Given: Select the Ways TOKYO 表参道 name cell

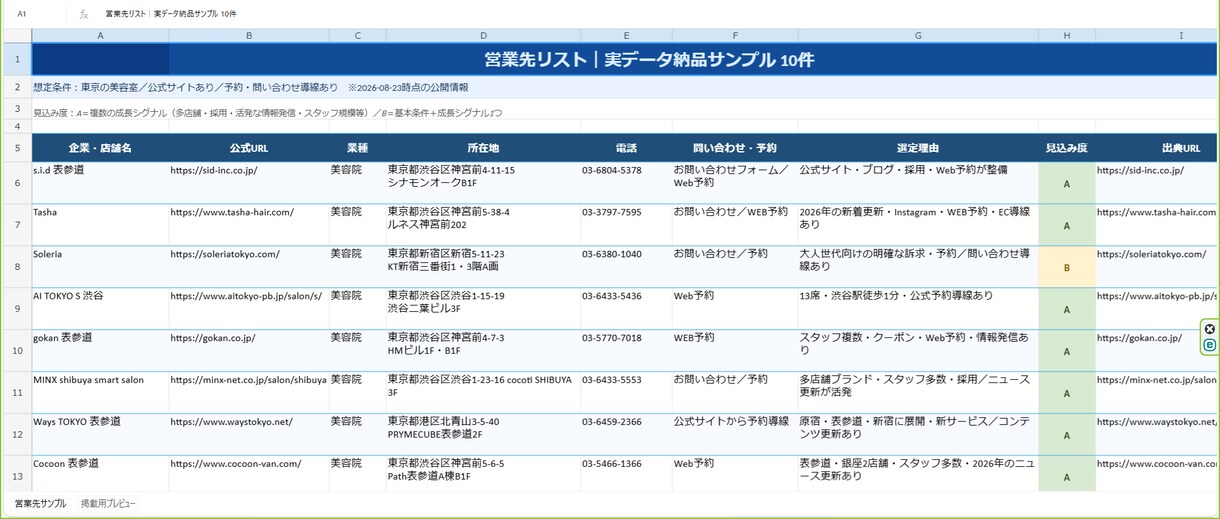Looking at the screenshot, I should coord(100,435).
